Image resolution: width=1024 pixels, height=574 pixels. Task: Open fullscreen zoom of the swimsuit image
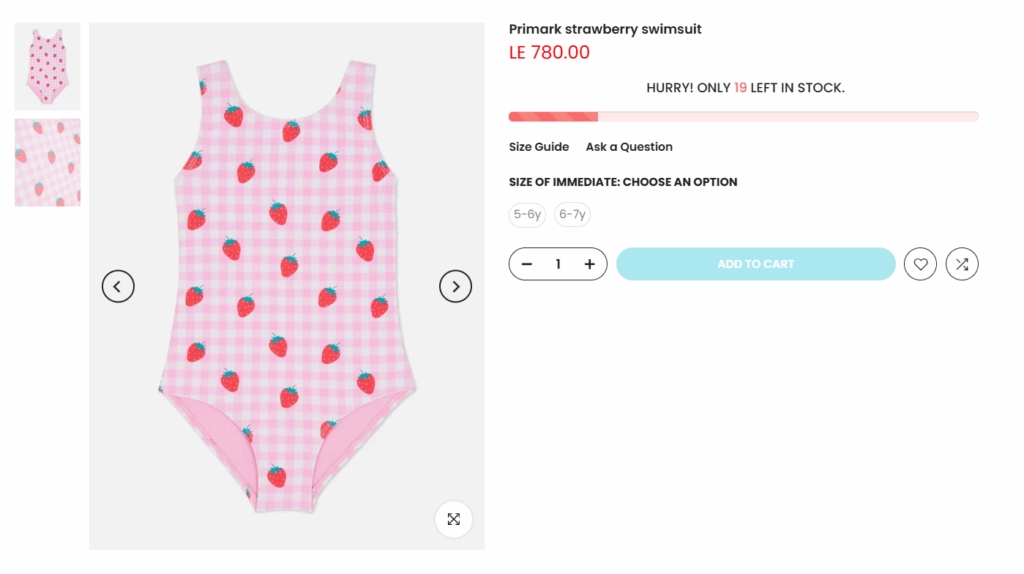[x=454, y=519]
